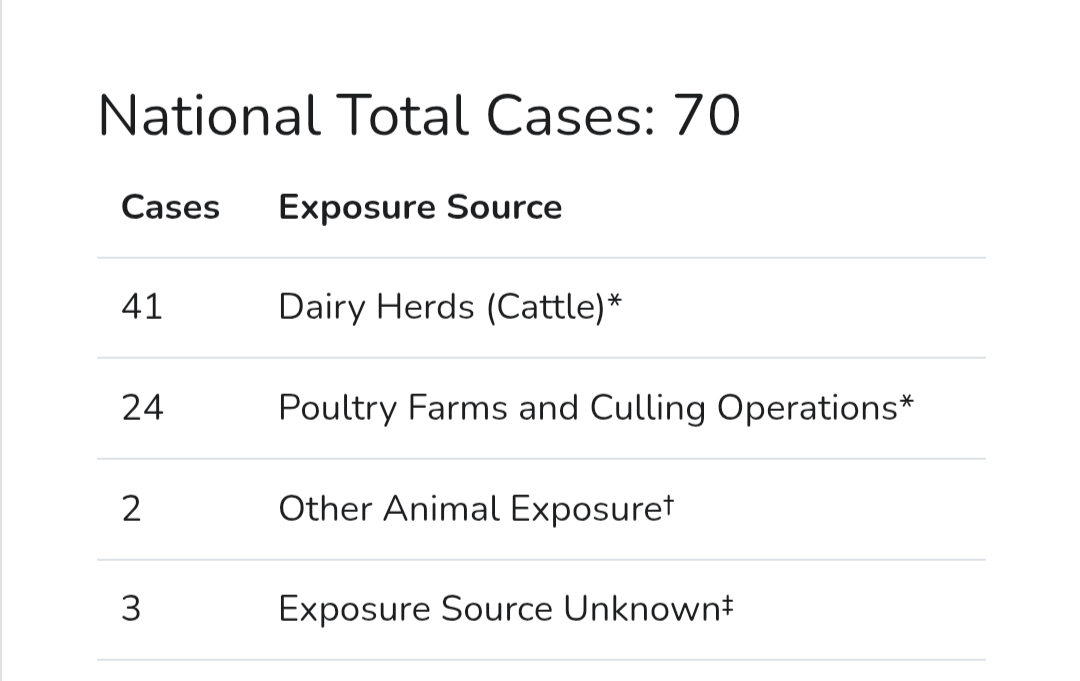The width and height of the screenshot is (1080, 681).
Task: Click the word Cattle in parentheses
Action: (x=545, y=307)
